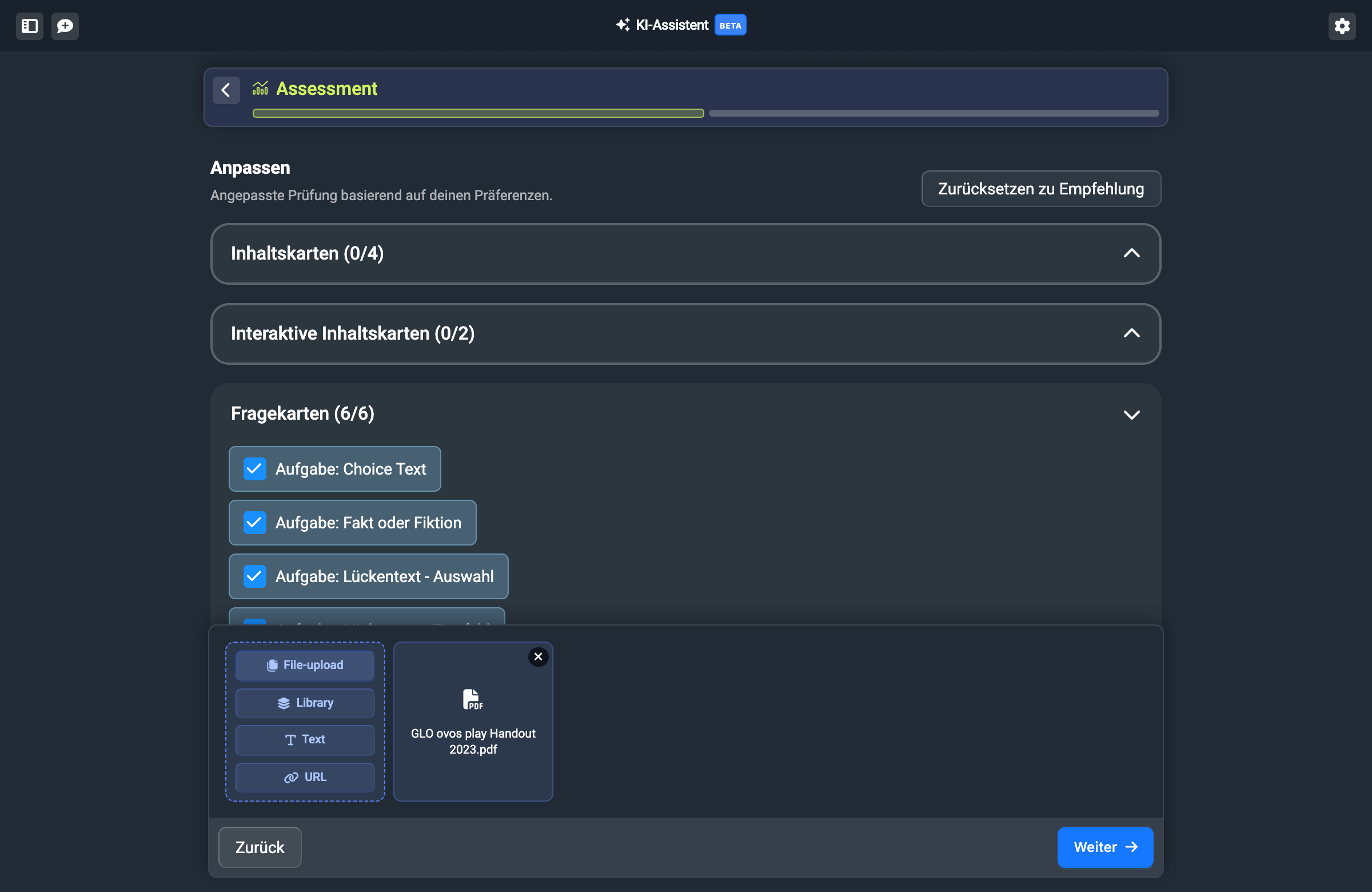Open new chat bubble icon
Image resolution: width=1372 pixels, height=892 pixels.
click(65, 26)
